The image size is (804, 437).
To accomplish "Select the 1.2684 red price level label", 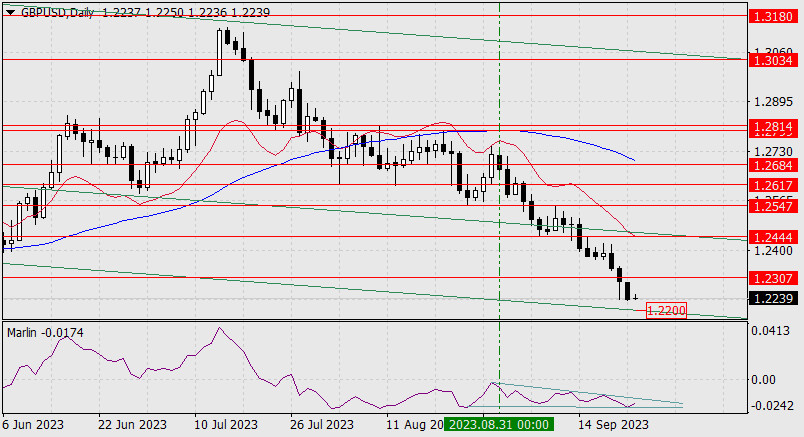I will tap(774, 165).
